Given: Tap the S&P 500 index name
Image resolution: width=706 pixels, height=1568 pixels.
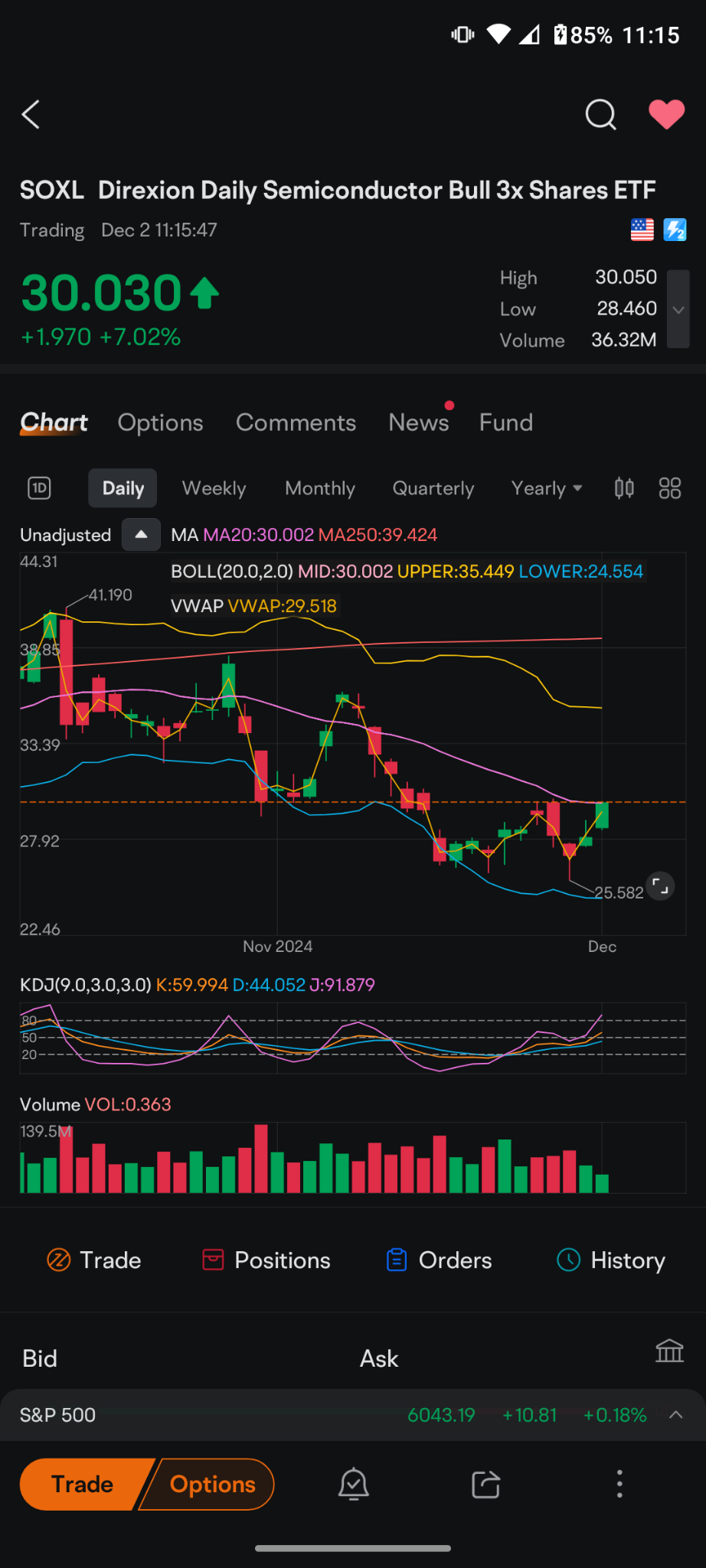Looking at the screenshot, I should (x=58, y=1415).
